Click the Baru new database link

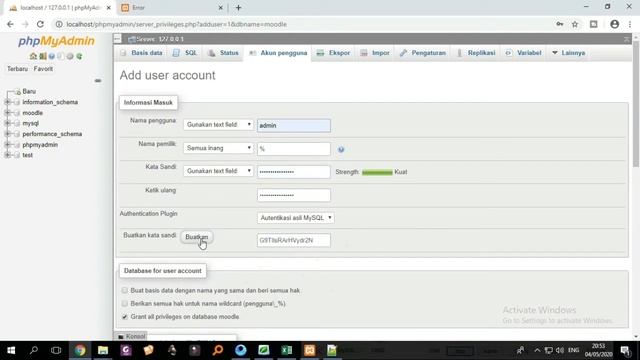pyautogui.click(x=29, y=91)
